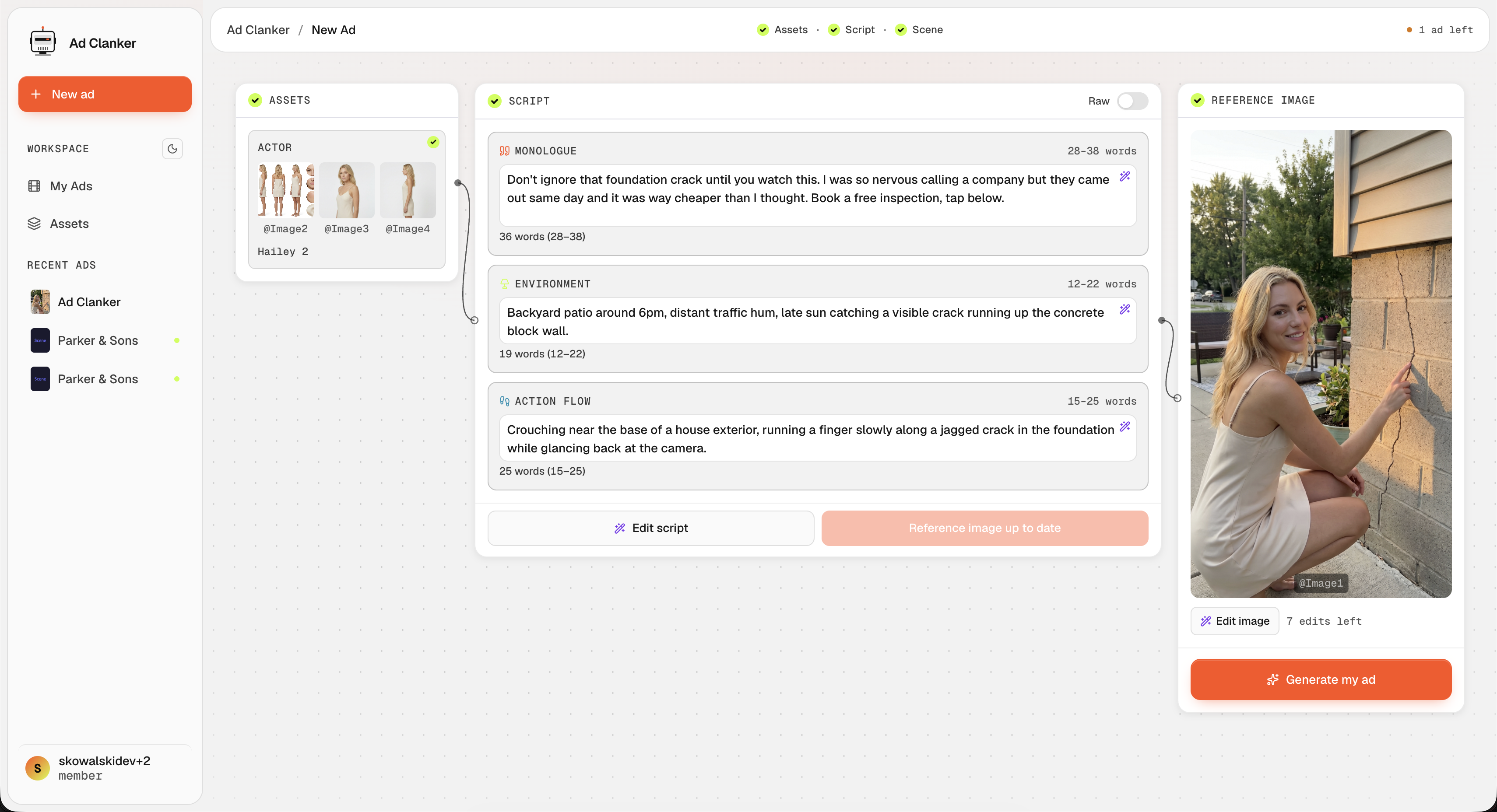Click the Edit script button
This screenshot has width=1497, height=812.
click(x=651, y=528)
